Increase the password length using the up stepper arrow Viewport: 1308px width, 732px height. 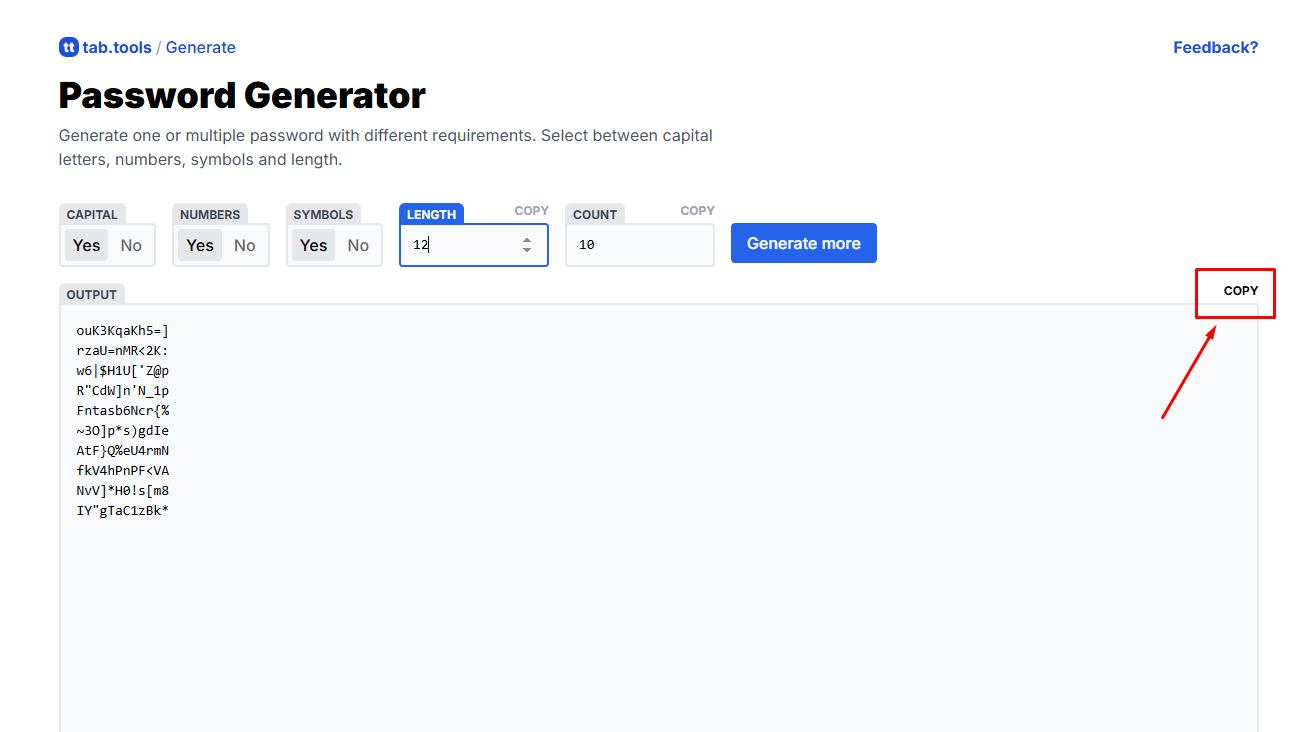point(527,239)
